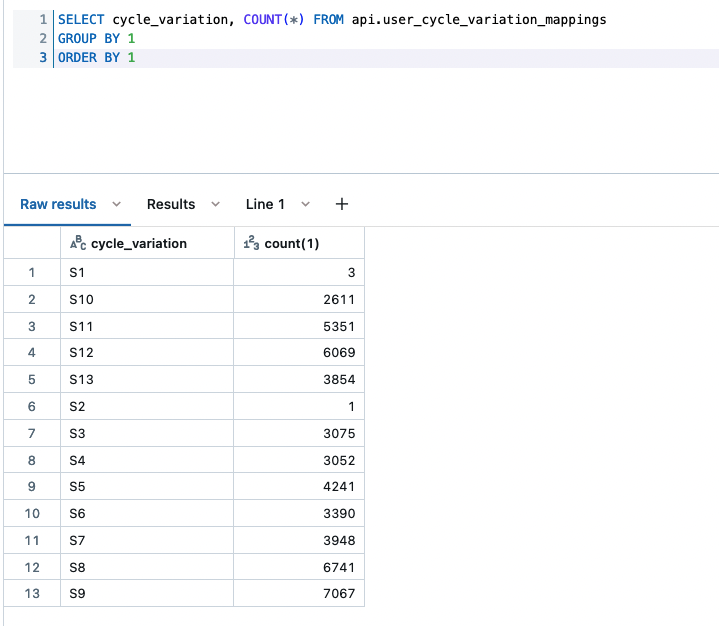Select the S10 cell
This screenshot has width=719, height=626.
point(147,299)
